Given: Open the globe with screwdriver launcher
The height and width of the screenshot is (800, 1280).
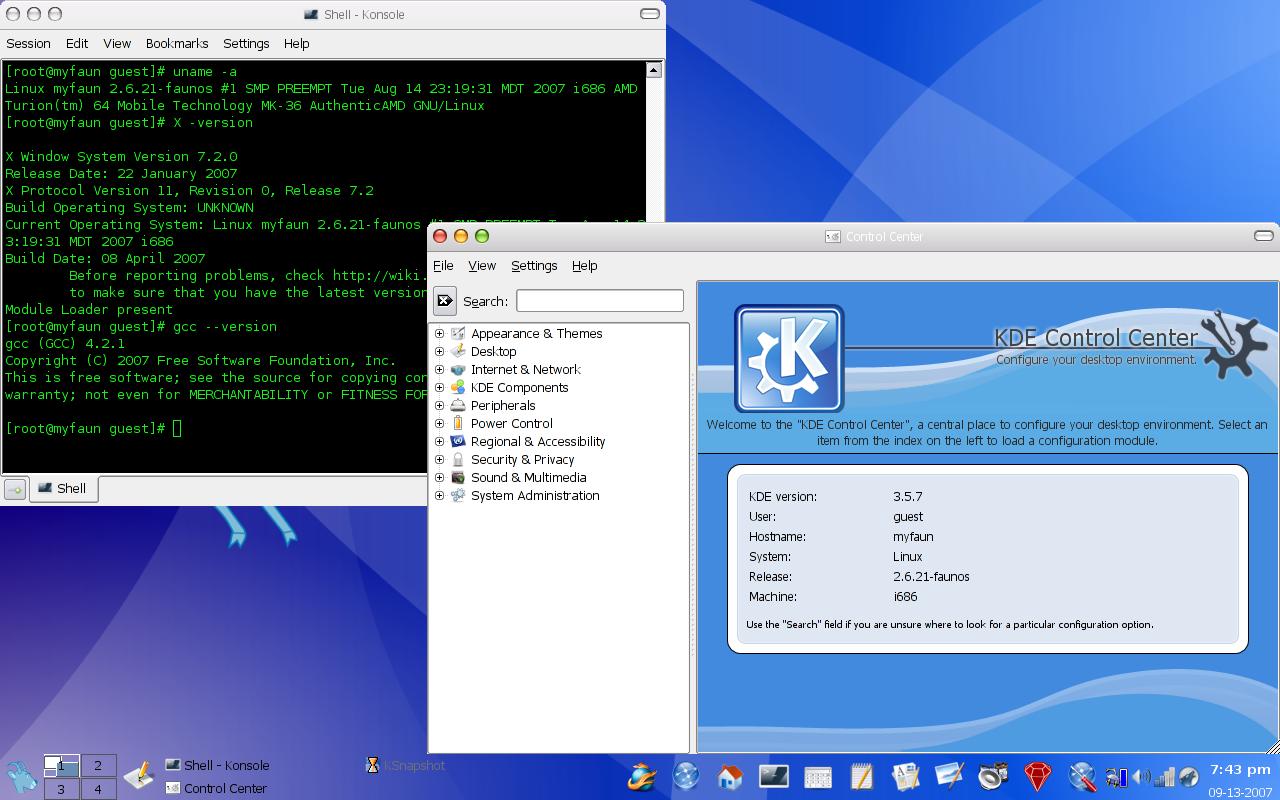Looking at the screenshot, I should [x=1081, y=776].
